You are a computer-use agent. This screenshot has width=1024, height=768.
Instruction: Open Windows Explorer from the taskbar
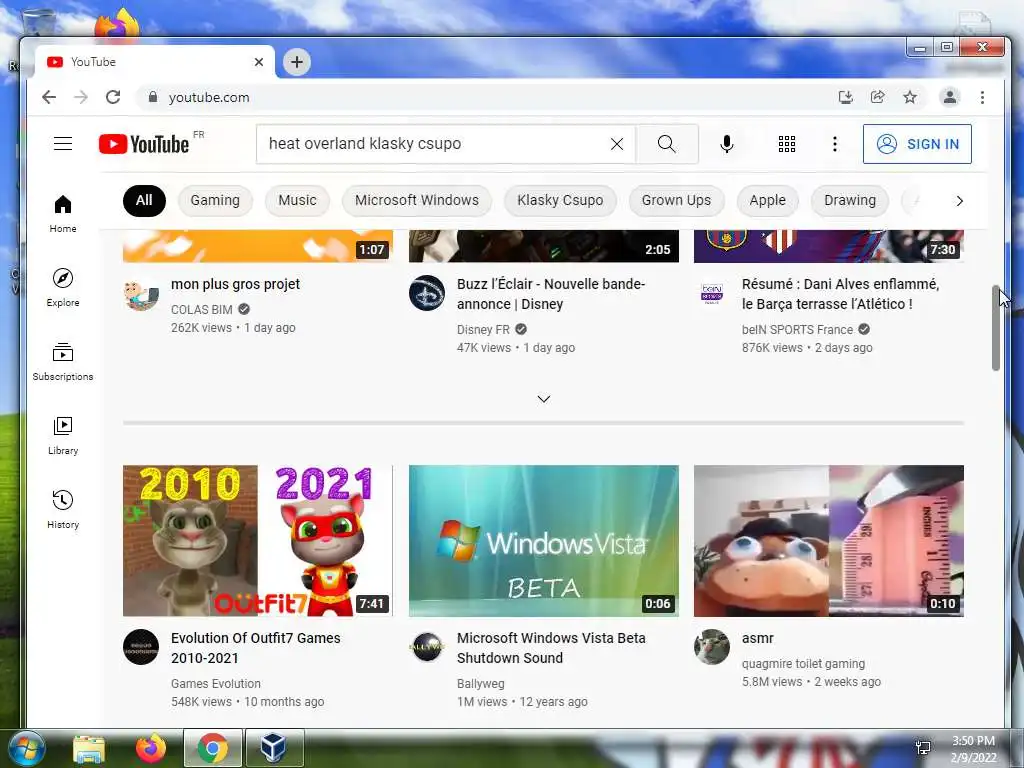[x=89, y=748]
